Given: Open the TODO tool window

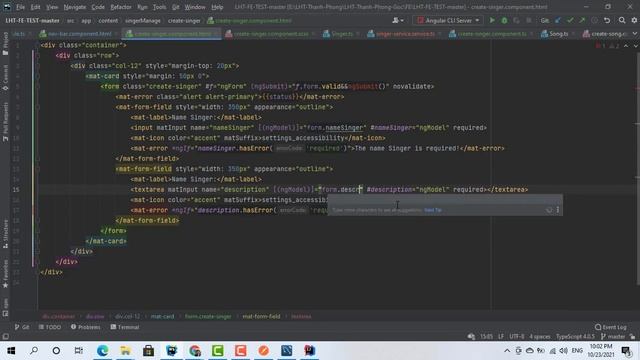Looking at the screenshot, I should (x=50, y=327).
